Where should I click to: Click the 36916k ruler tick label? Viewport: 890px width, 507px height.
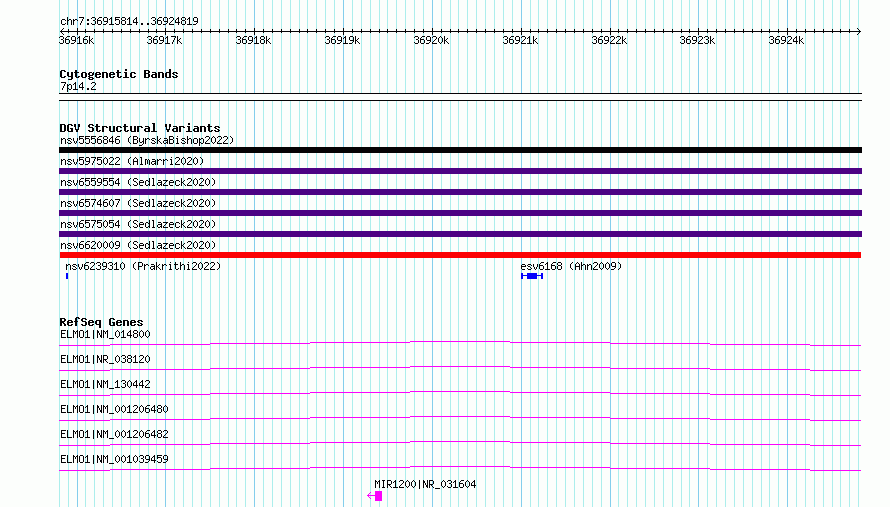(x=77, y=40)
